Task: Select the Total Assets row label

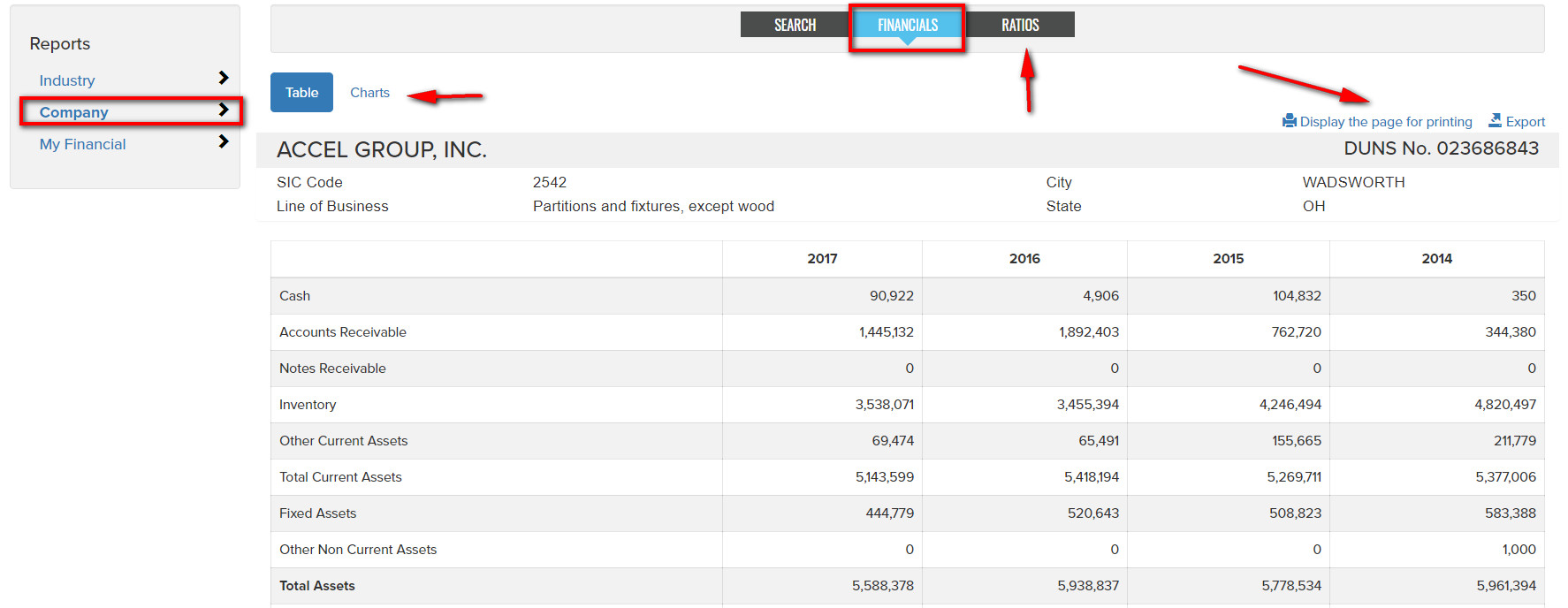Action: 317,586
